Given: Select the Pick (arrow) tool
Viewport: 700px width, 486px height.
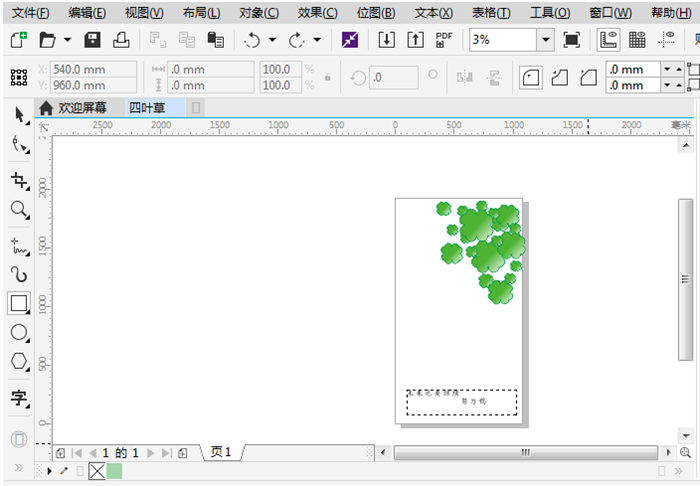Looking at the screenshot, I should click(x=19, y=115).
